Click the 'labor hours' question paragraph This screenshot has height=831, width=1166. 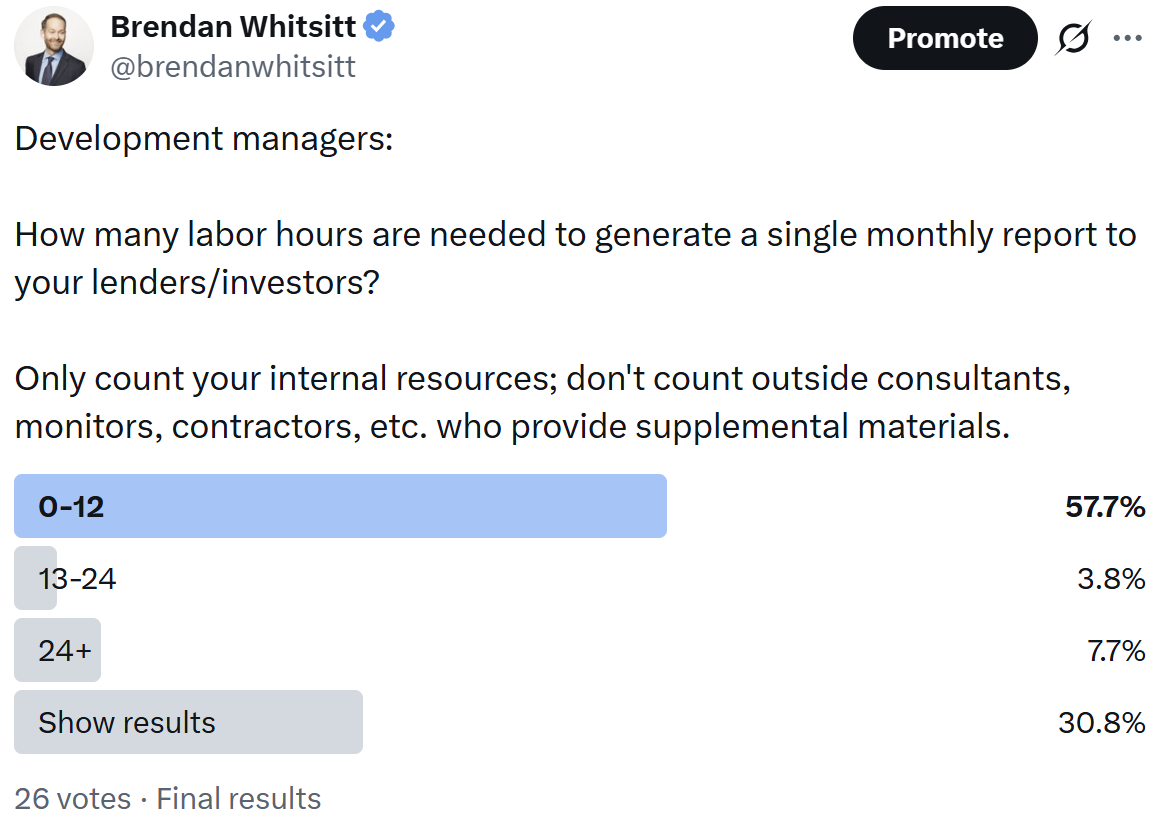click(576, 259)
